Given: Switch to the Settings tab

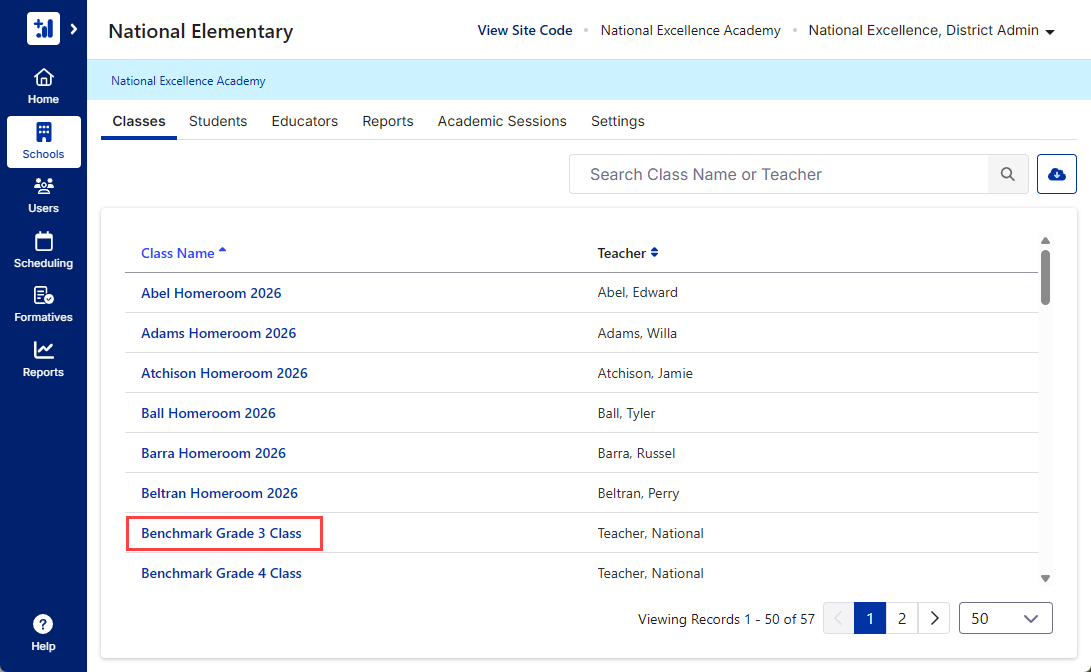Looking at the screenshot, I should tap(618, 121).
